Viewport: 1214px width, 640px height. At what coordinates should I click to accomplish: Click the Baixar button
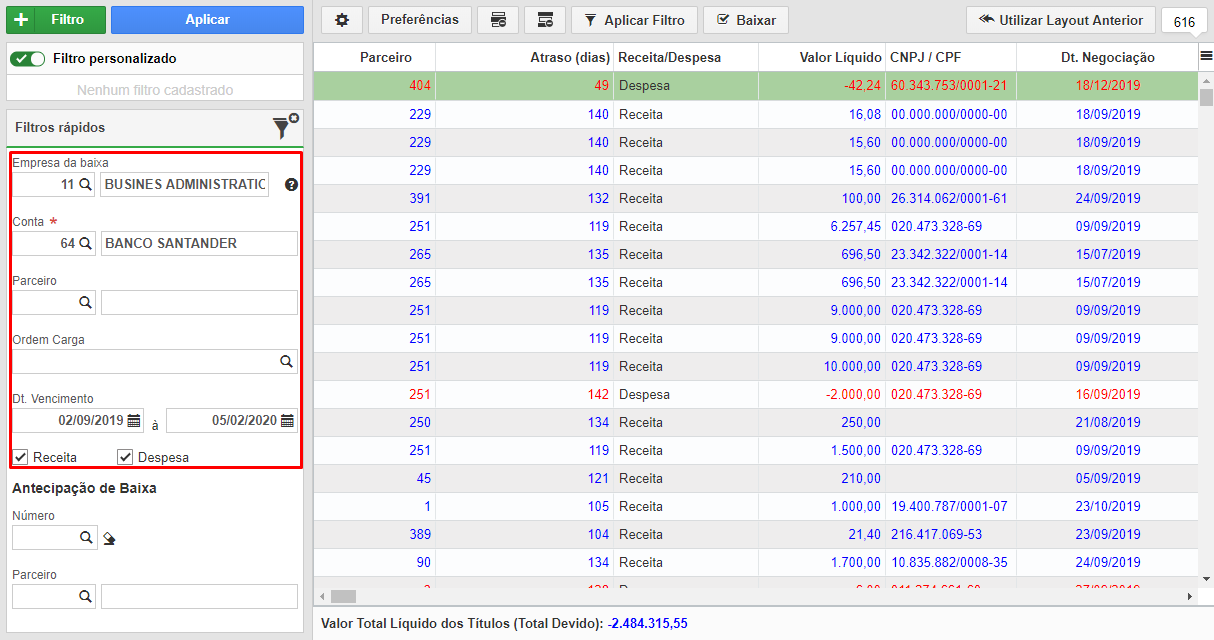(746, 20)
